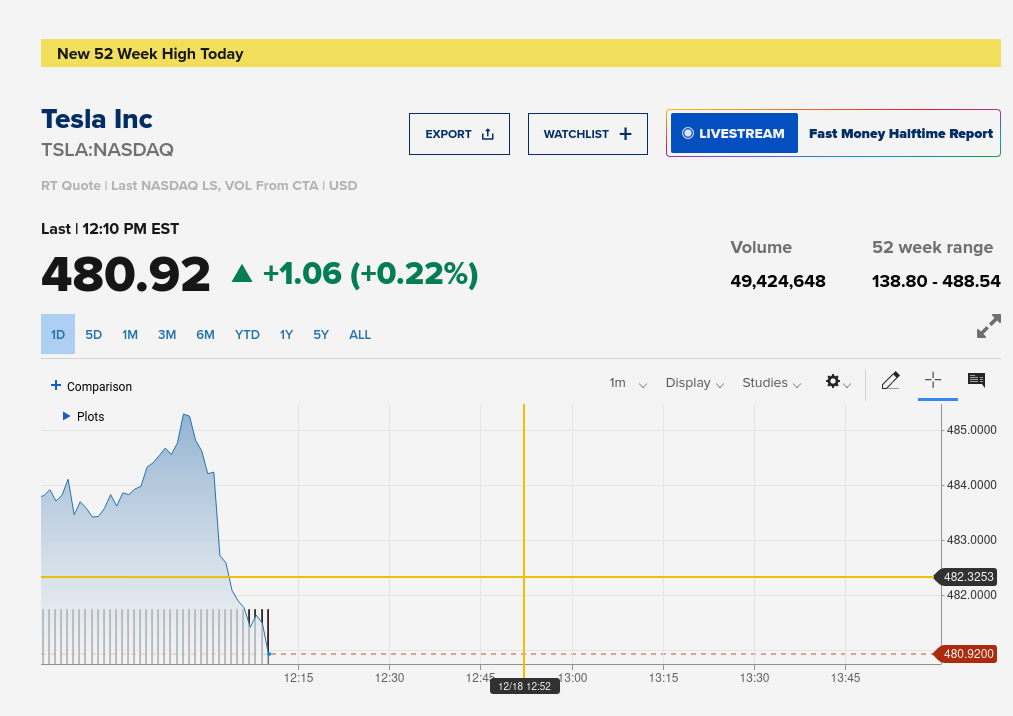The height and width of the screenshot is (716, 1013).
Task: Click the New 52 Week High Today banner
Action: 521,53
